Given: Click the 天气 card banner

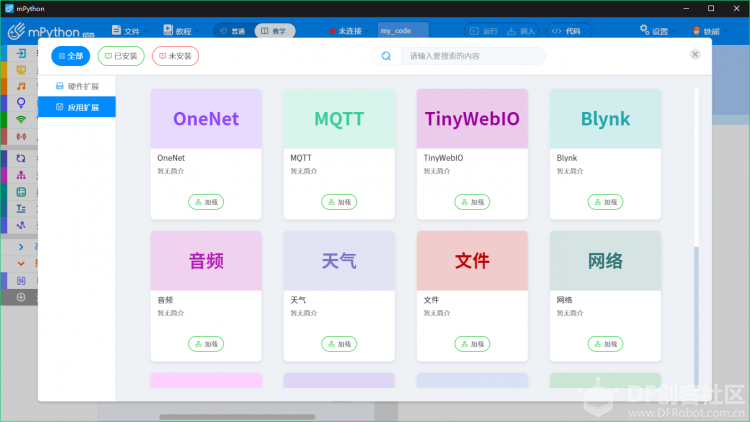Looking at the screenshot, I should (339, 261).
